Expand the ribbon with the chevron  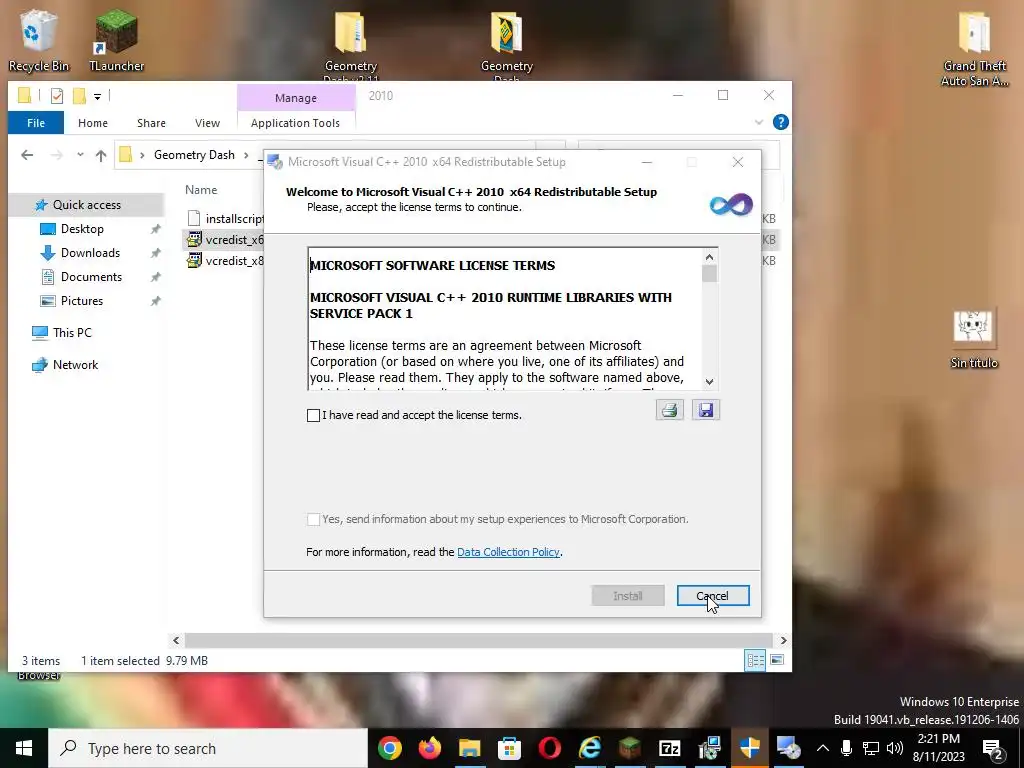point(759,122)
